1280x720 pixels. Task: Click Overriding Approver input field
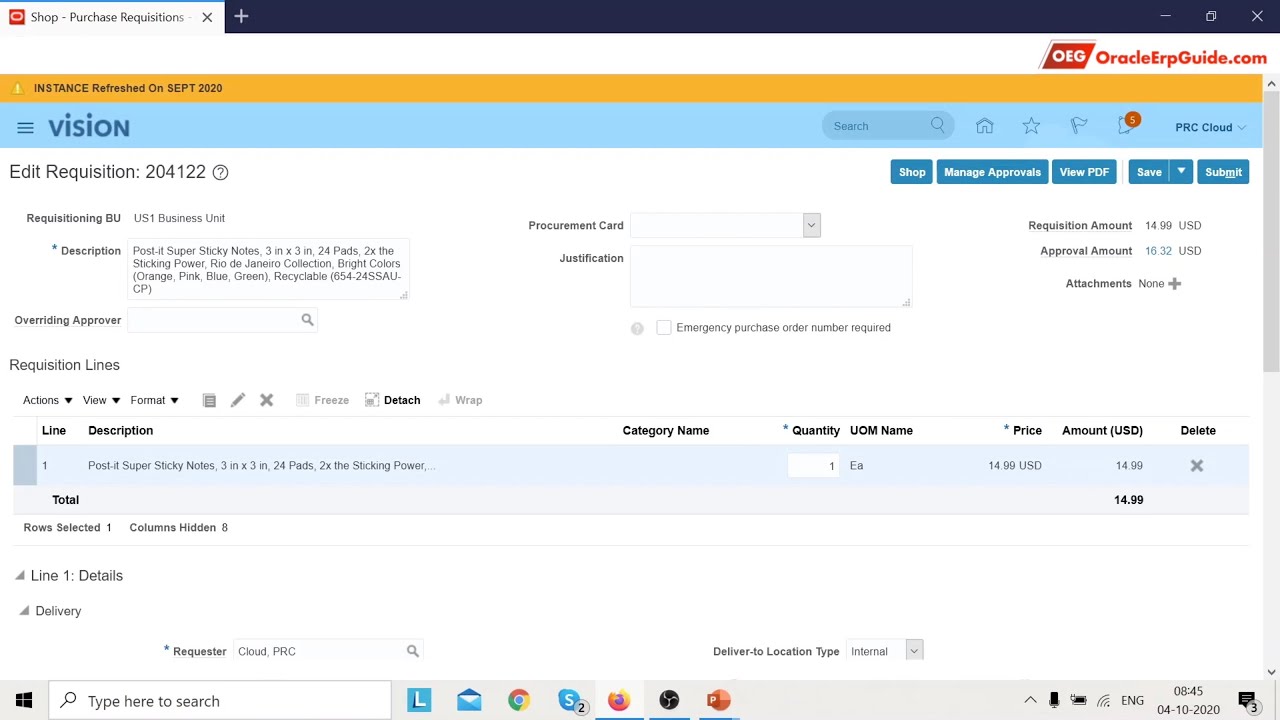(213, 320)
